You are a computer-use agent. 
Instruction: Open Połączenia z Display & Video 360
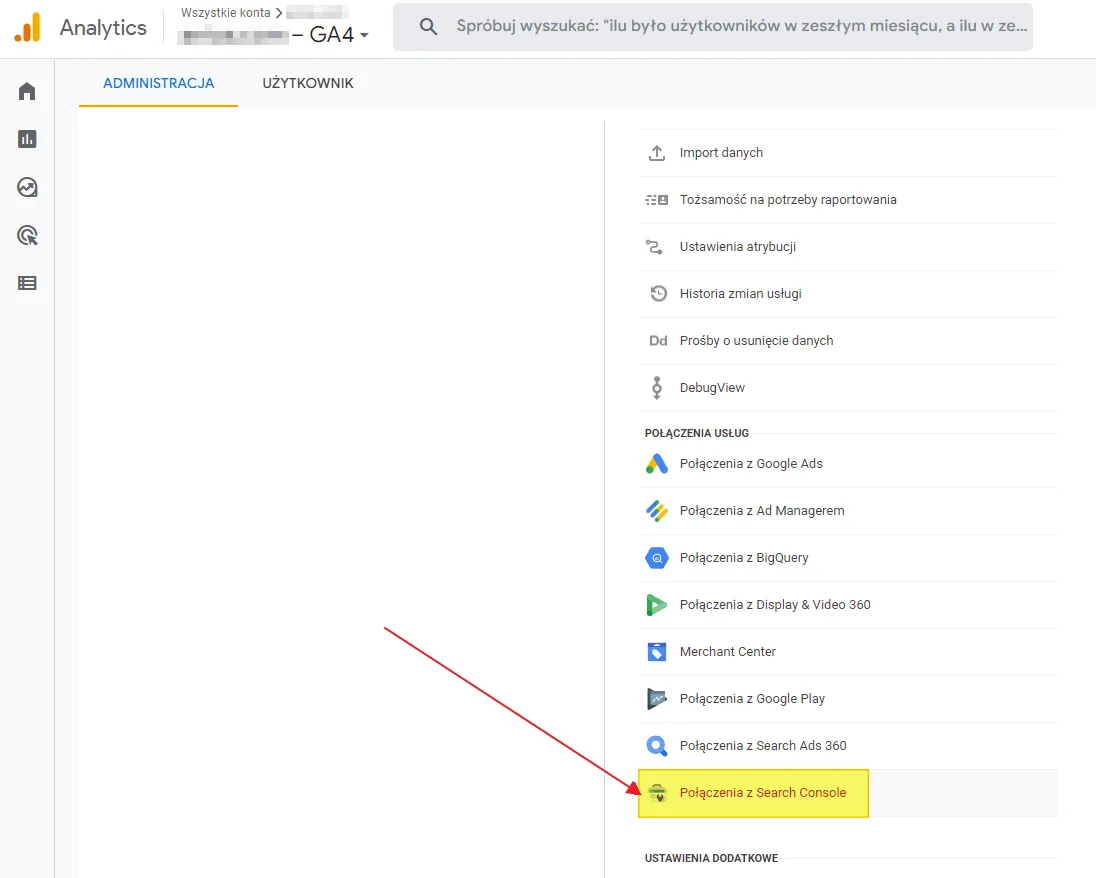848,605
